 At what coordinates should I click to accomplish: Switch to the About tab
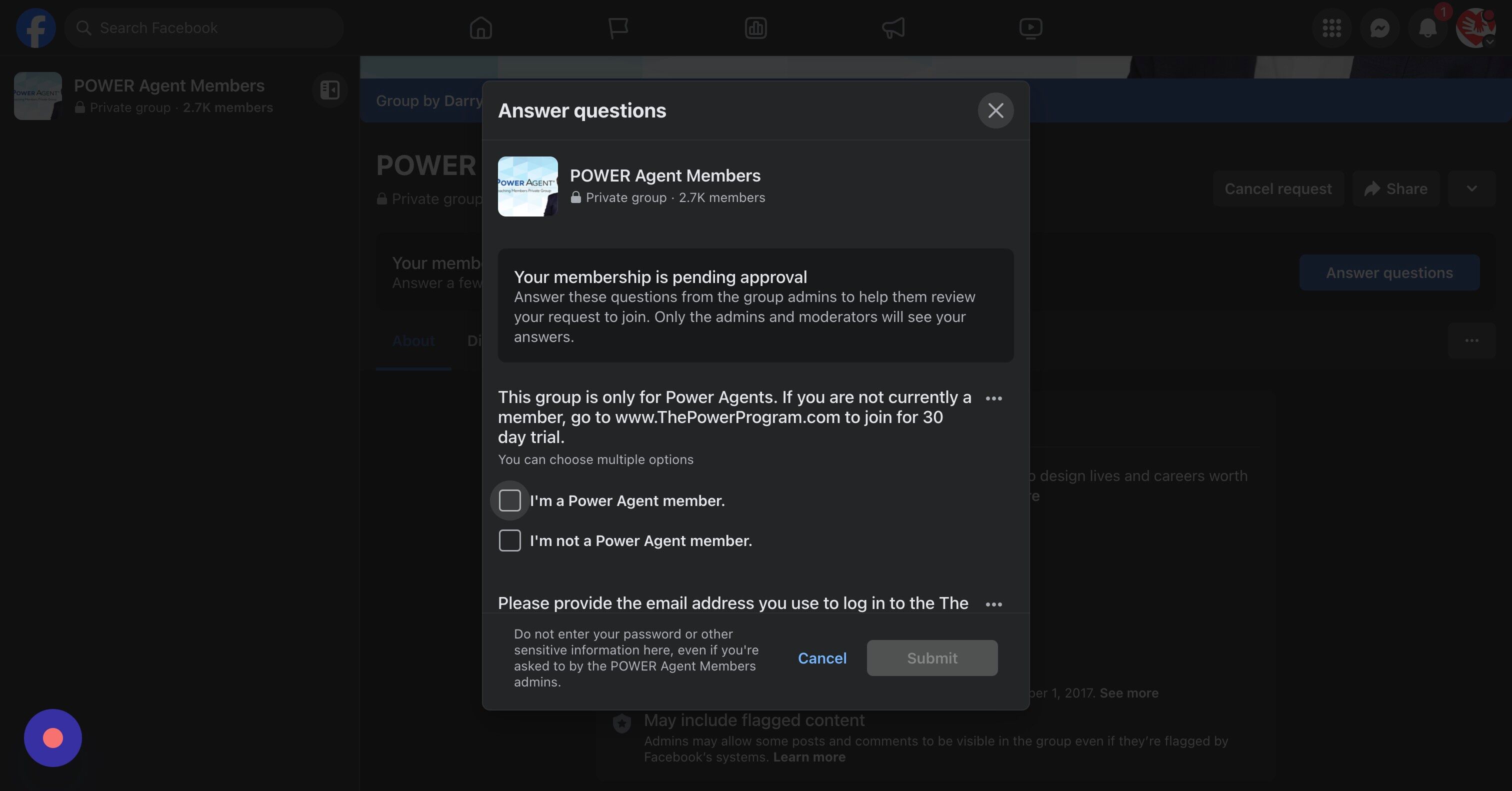pos(413,341)
